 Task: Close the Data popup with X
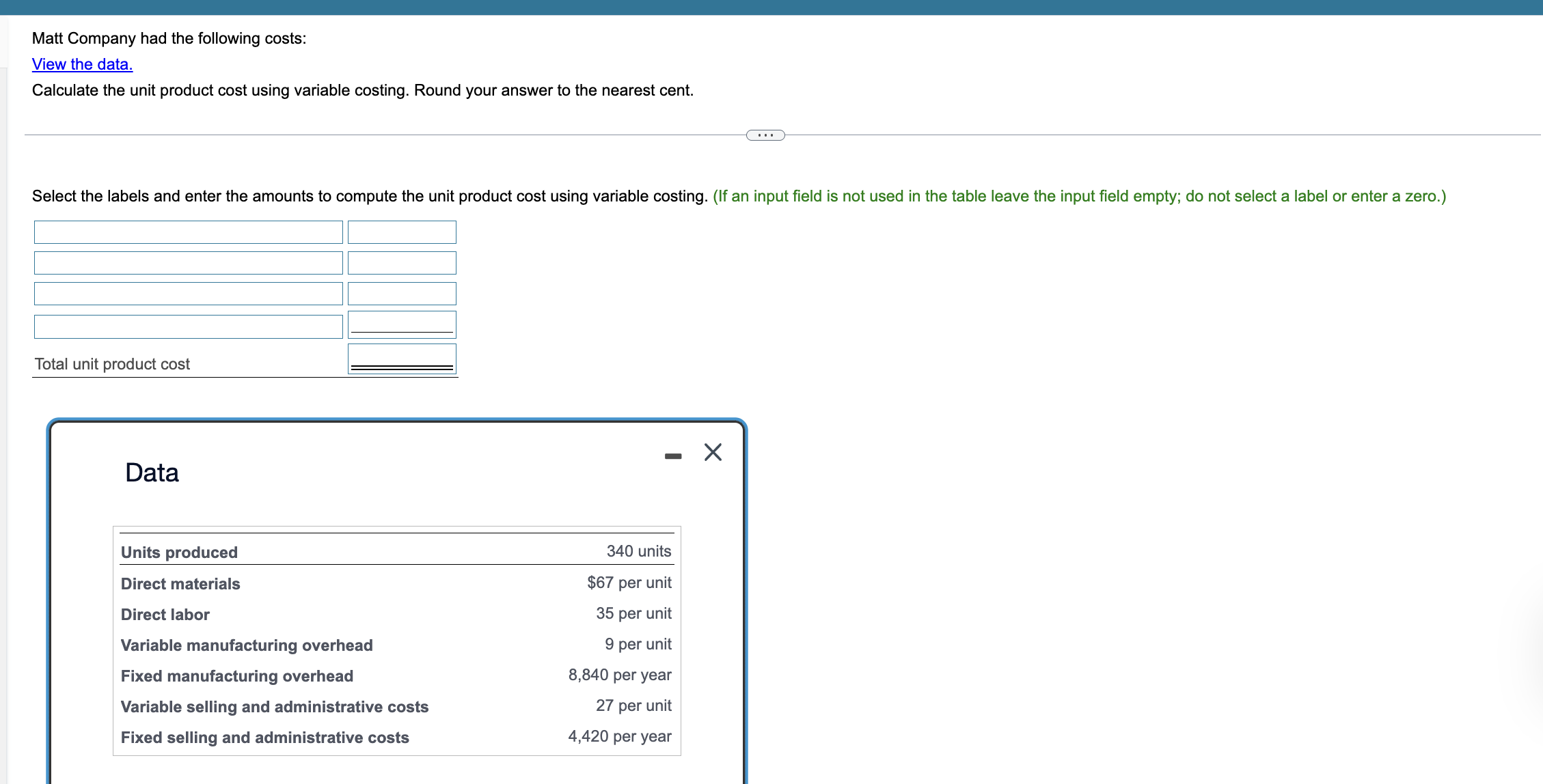tap(713, 452)
